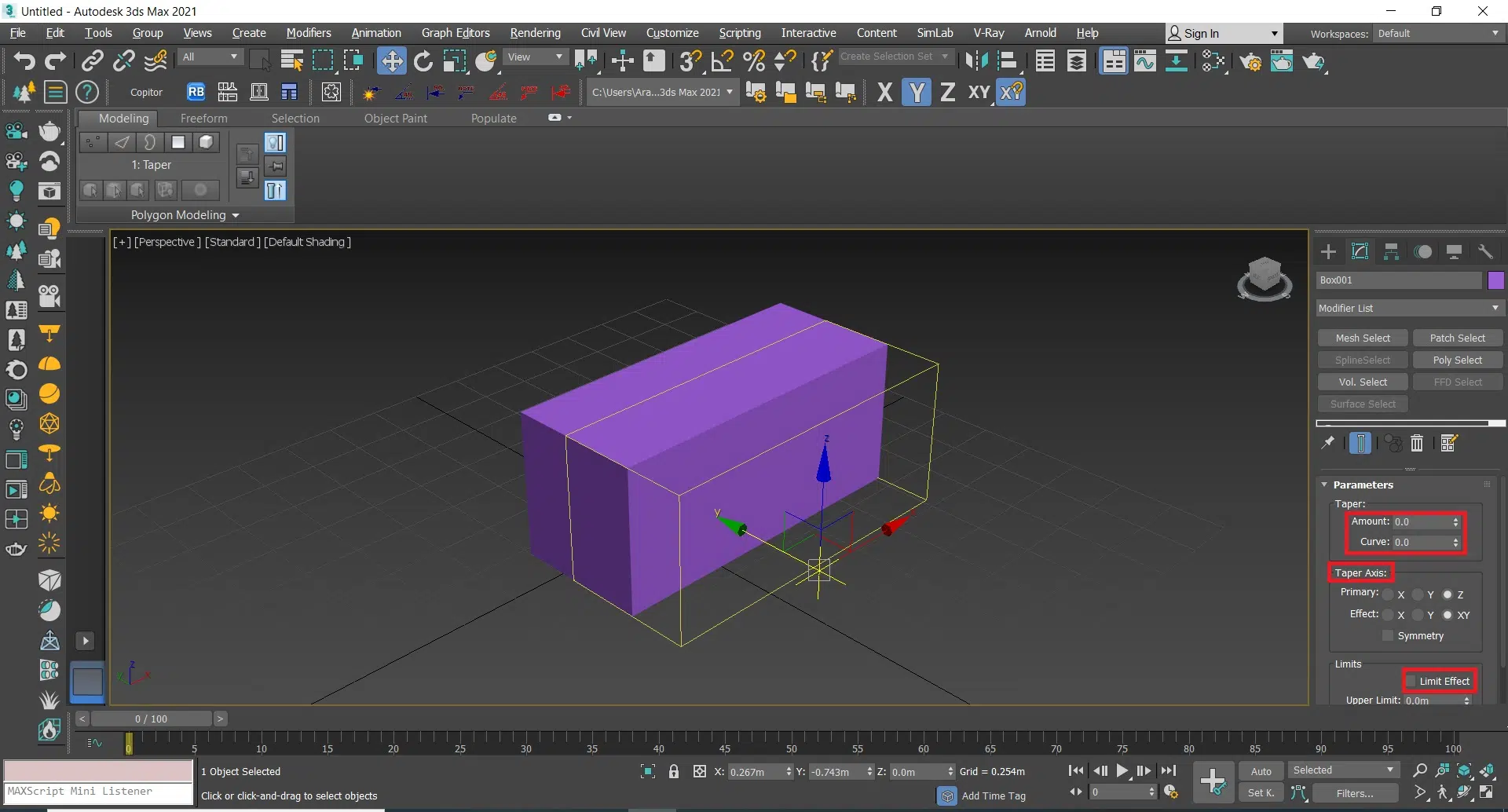Open the Hierarchy command panel tab
The height and width of the screenshot is (812, 1508).
1391,251
